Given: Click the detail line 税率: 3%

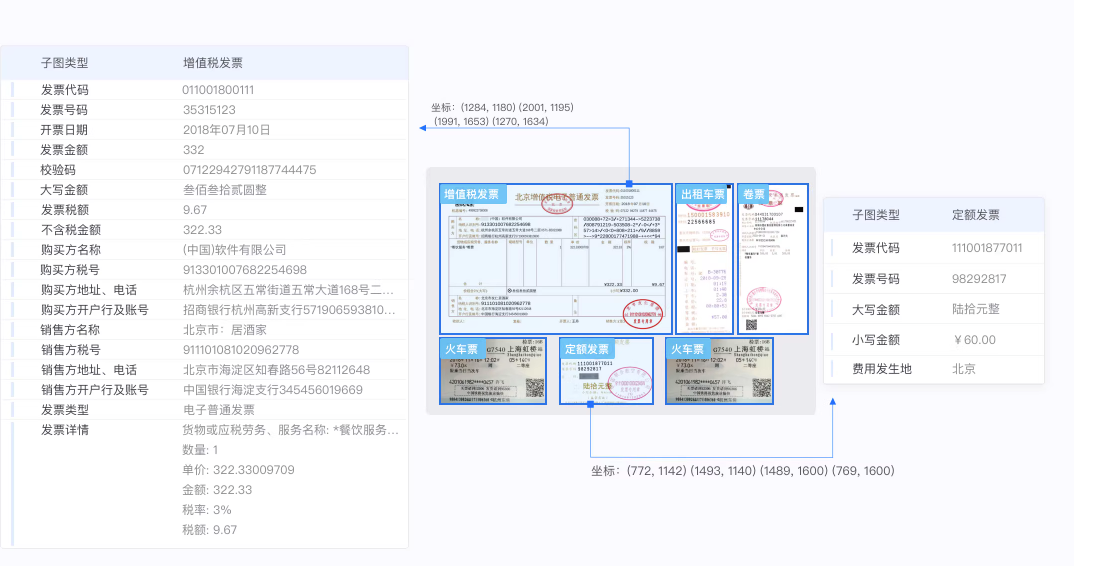Looking at the screenshot, I should pos(207,510).
